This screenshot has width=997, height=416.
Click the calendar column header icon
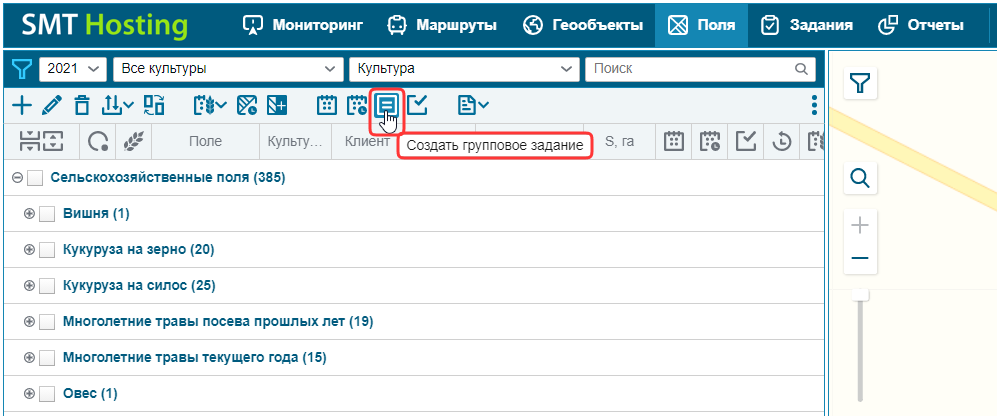coord(674,141)
